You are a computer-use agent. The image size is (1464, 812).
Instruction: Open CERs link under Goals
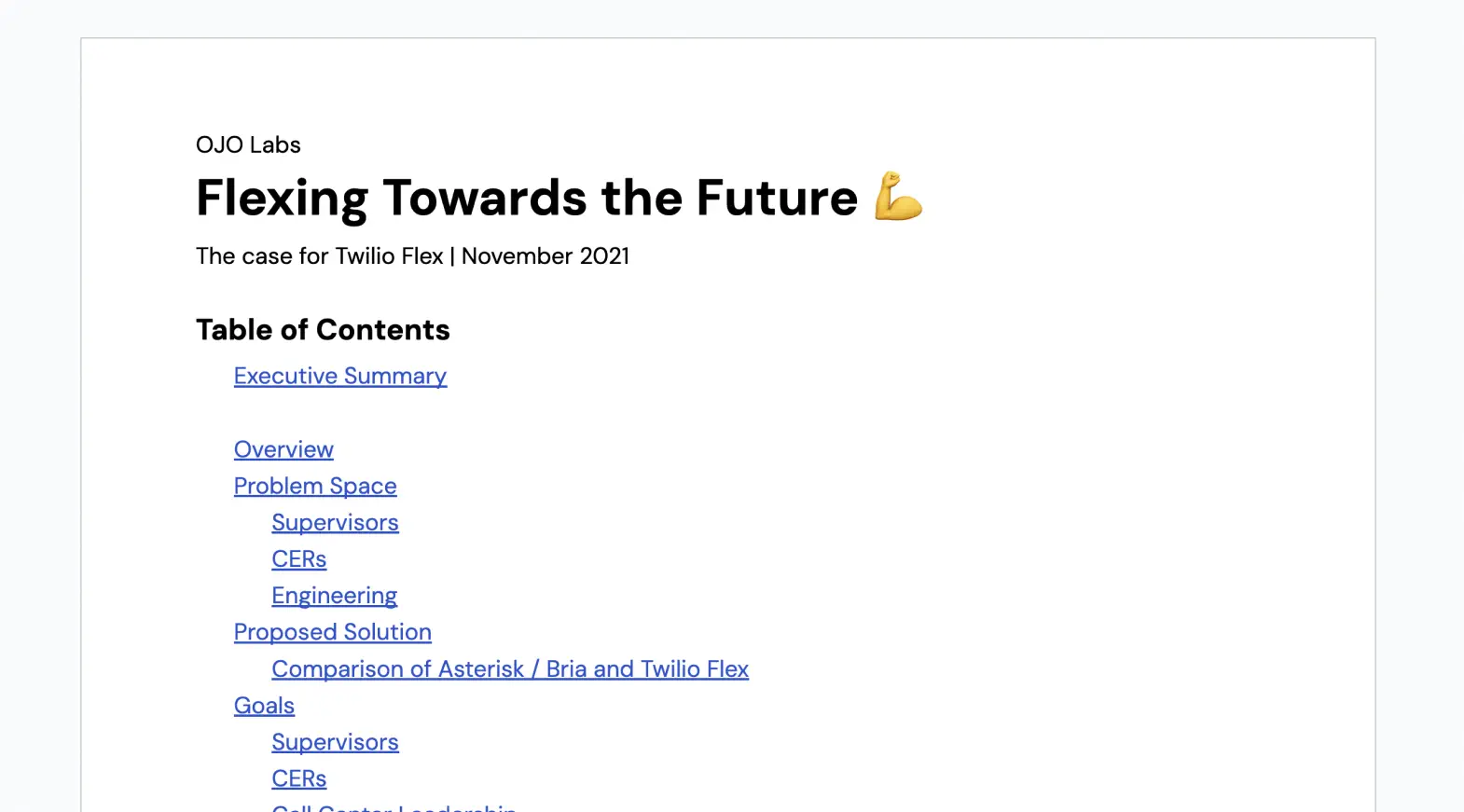pyautogui.click(x=299, y=778)
